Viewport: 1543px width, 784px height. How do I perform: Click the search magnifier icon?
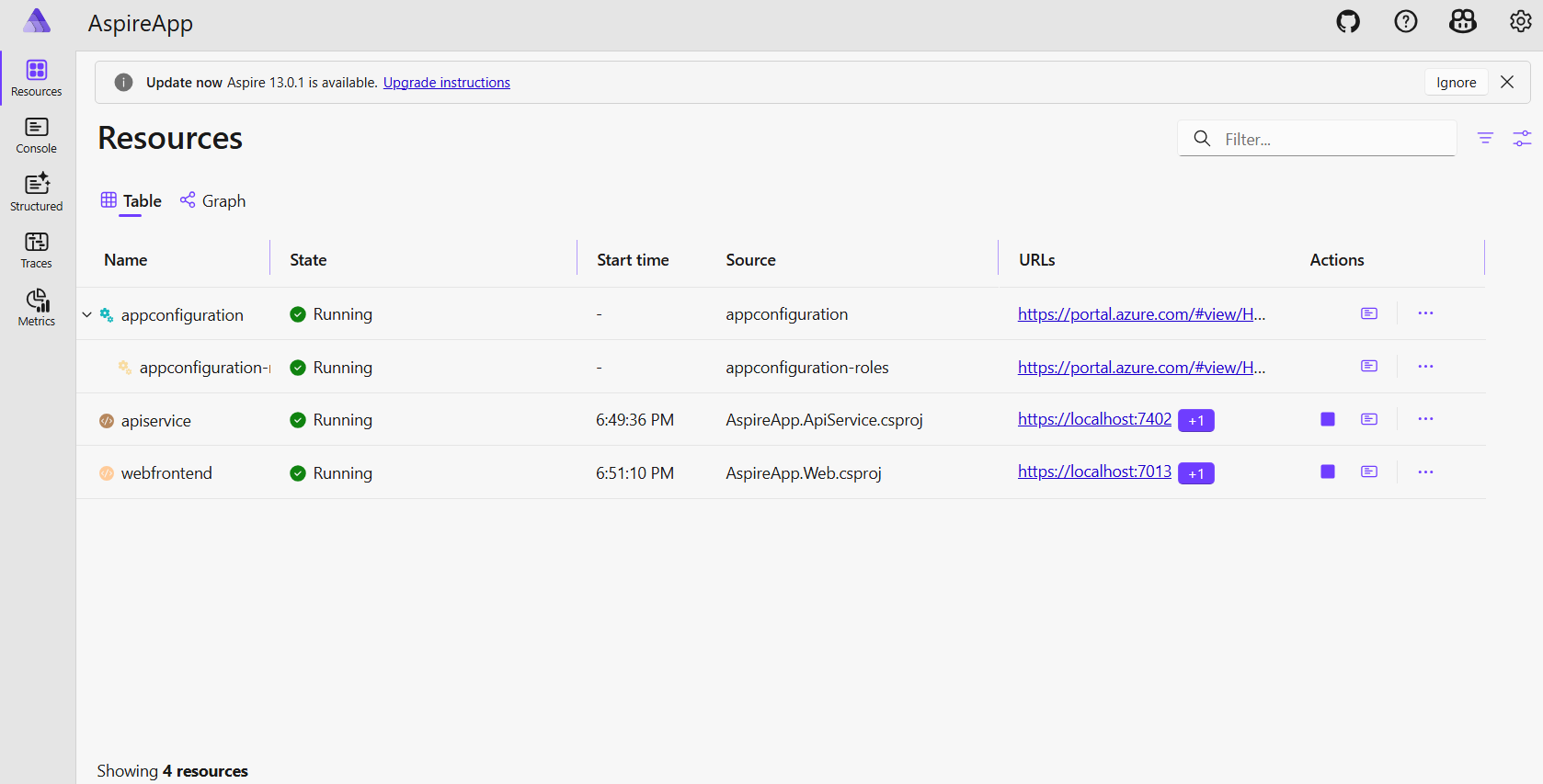click(1202, 139)
